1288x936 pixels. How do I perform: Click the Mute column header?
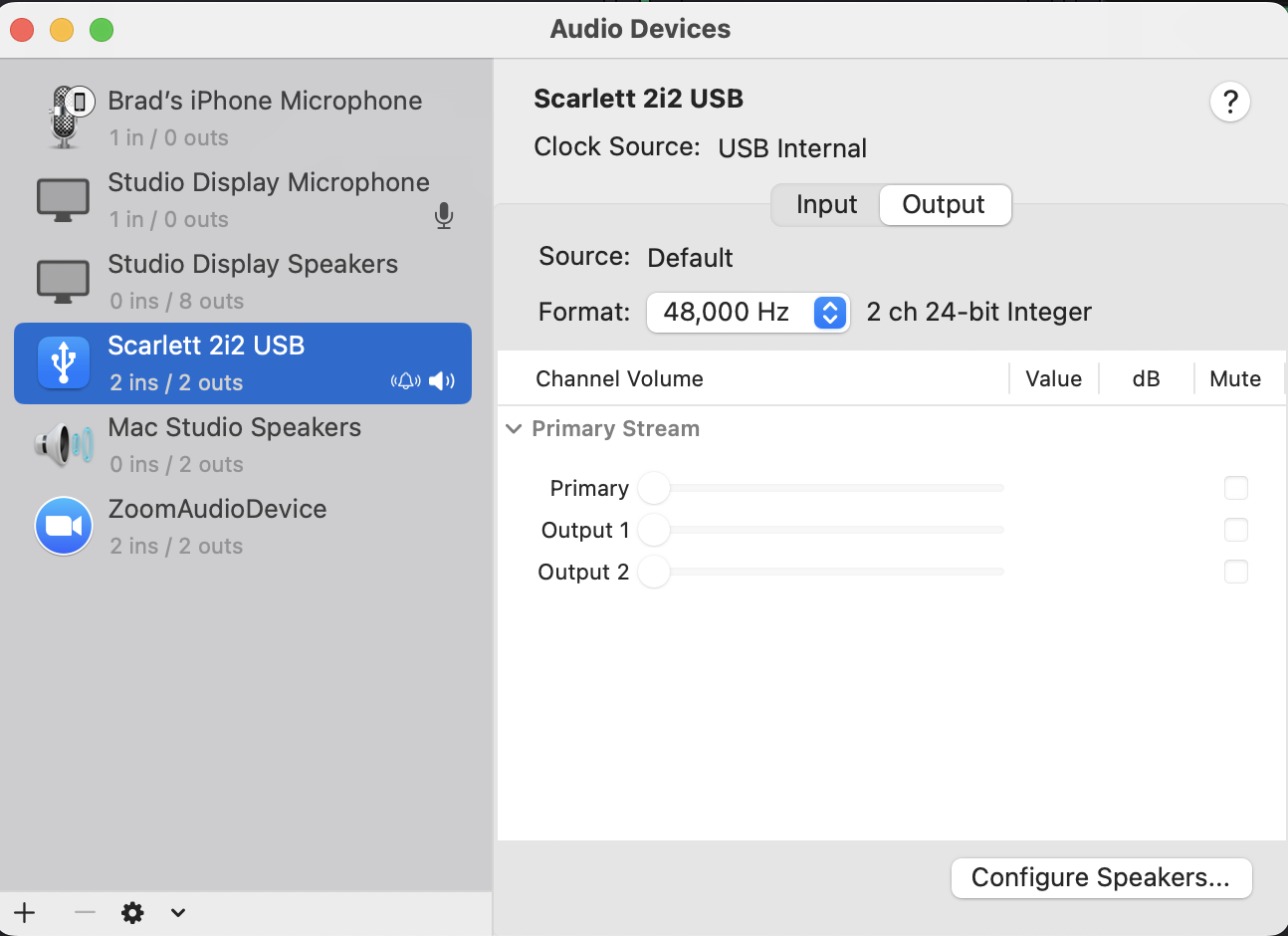1235,379
